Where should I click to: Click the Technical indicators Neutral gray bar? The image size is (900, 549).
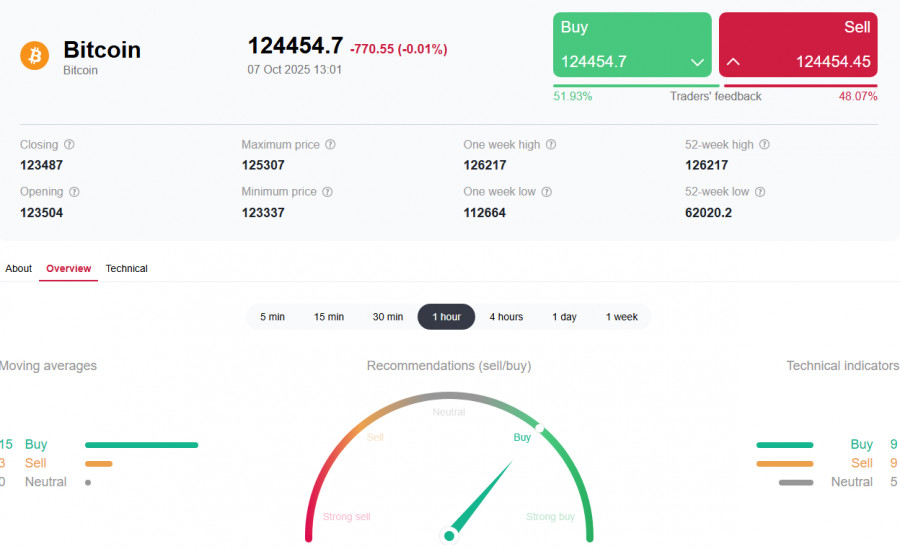pos(796,483)
